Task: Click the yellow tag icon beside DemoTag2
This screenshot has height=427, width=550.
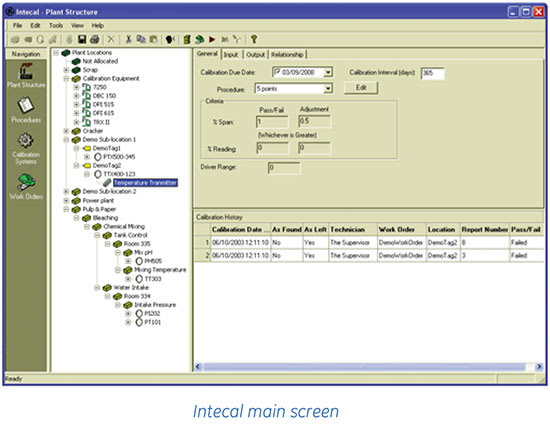Action: click(87, 165)
